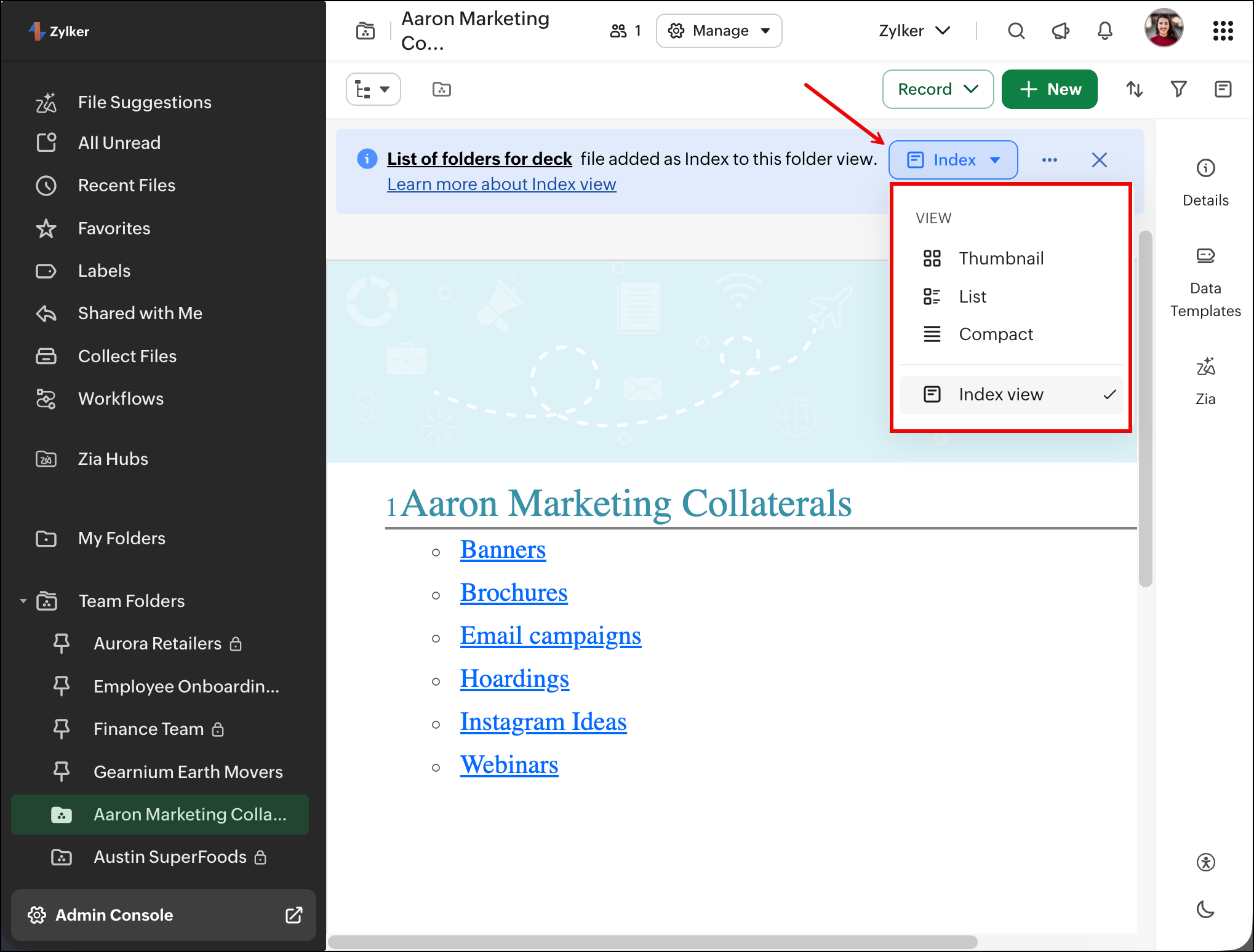
Task: Click the sort arrows icon
Action: point(1134,90)
